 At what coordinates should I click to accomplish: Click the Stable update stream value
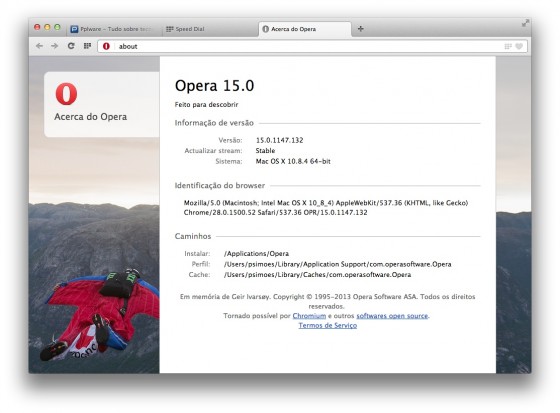click(x=265, y=150)
